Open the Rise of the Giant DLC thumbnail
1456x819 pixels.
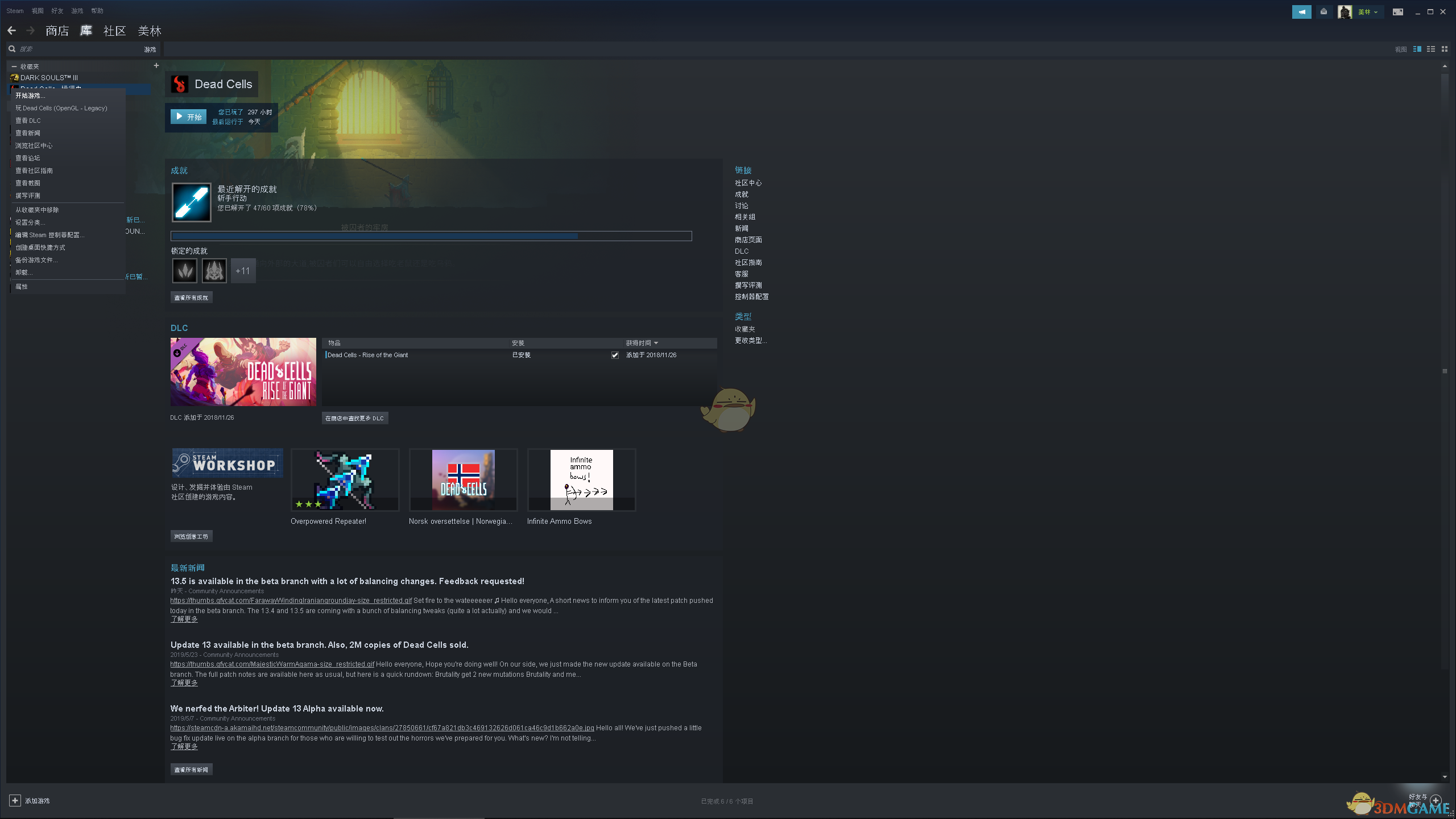pos(243,372)
